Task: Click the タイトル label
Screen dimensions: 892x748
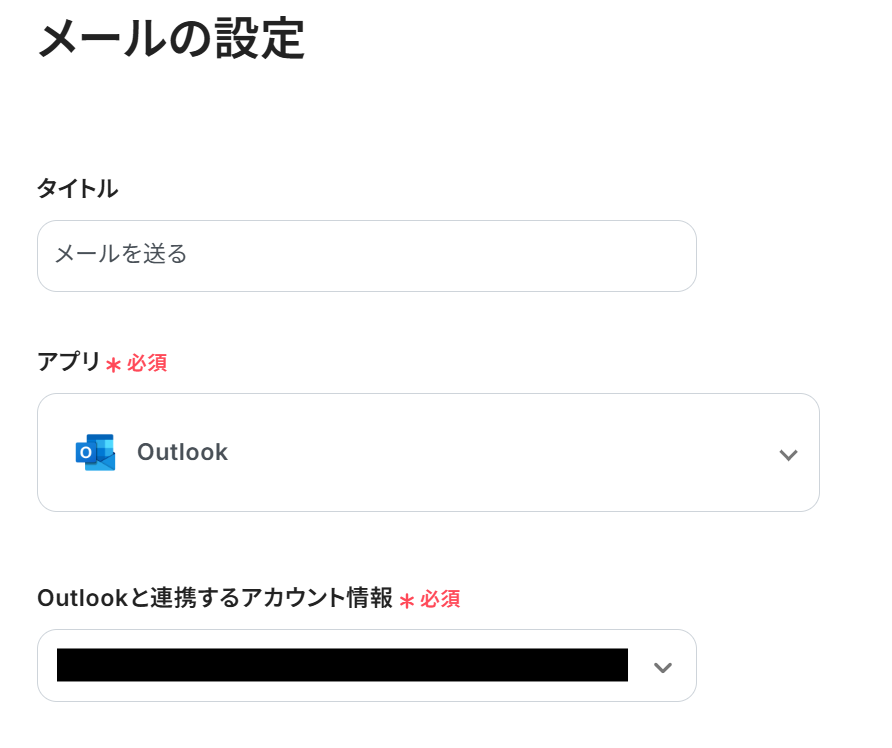Action: [77, 188]
